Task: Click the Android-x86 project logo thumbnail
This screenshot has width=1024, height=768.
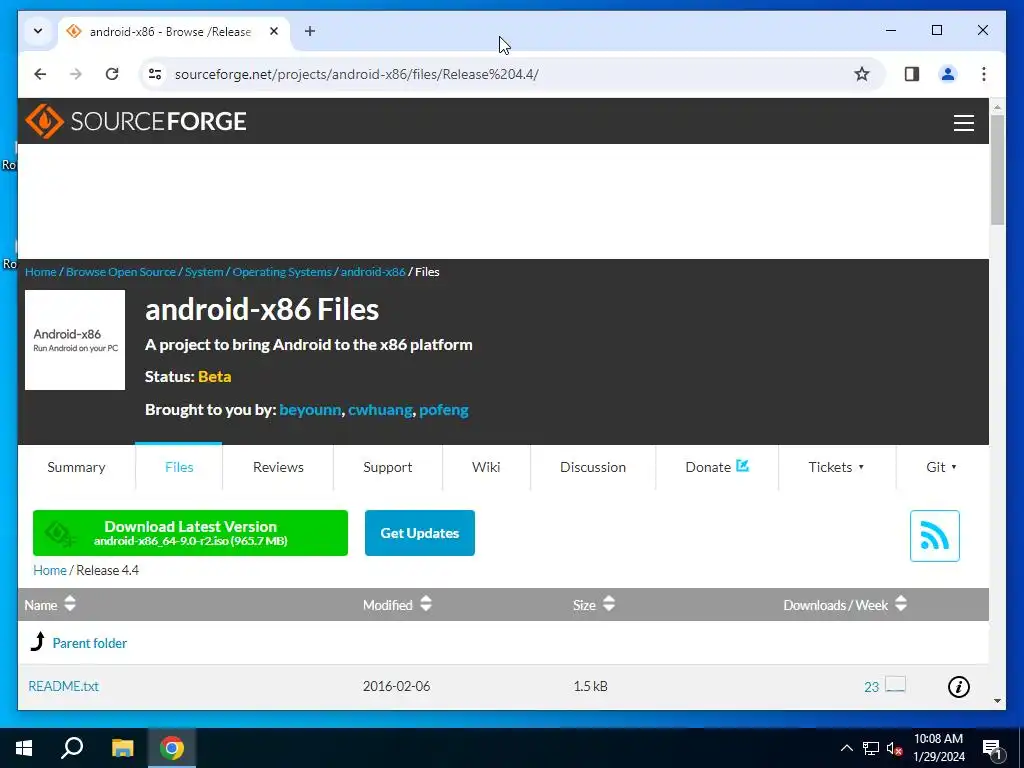Action: (x=75, y=340)
